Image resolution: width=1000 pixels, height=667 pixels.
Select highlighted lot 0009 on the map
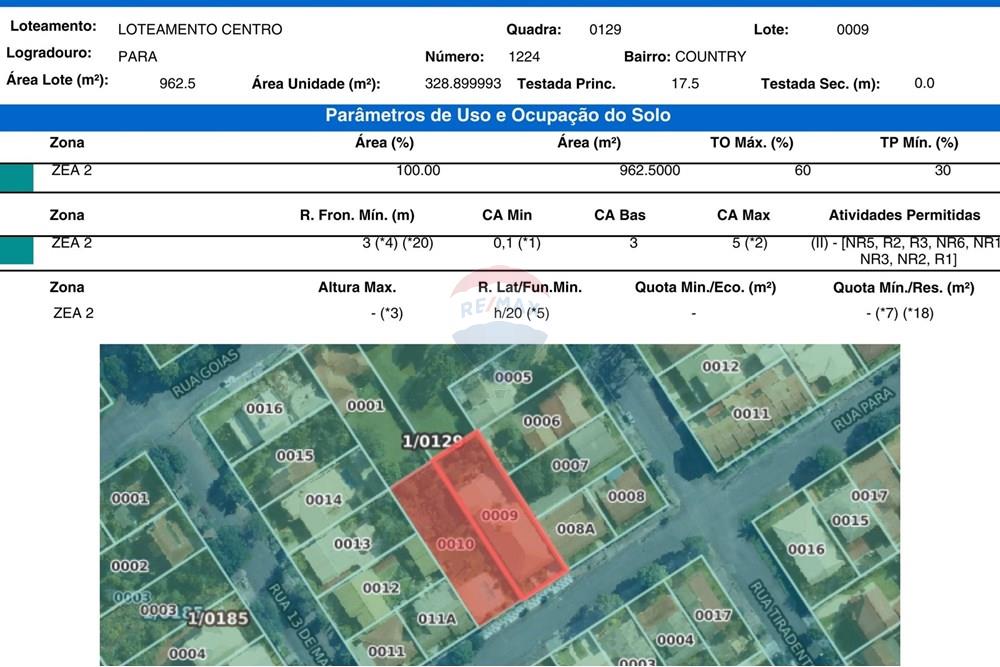[x=499, y=515]
